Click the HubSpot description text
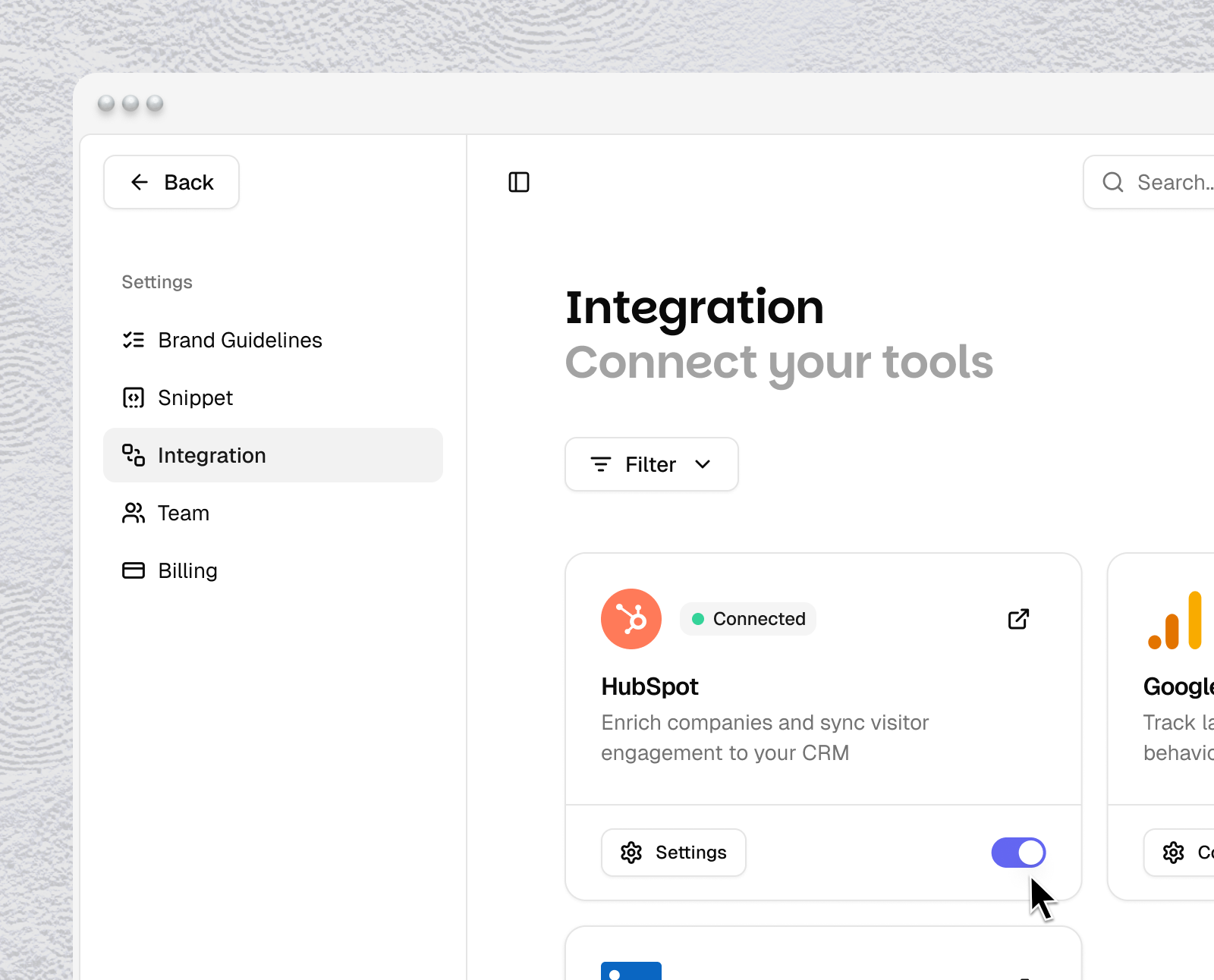Viewport: 1214px width, 980px height. [x=765, y=737]
